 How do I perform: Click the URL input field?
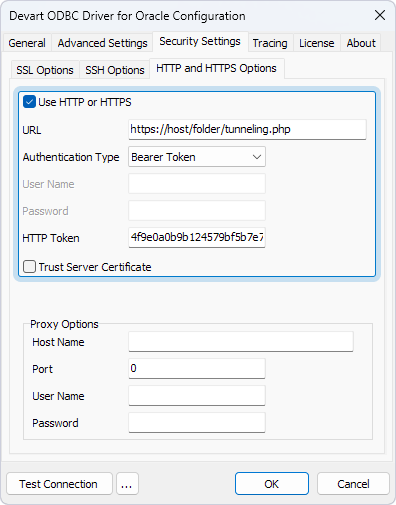pyautogui.click(x=247, y=129)
